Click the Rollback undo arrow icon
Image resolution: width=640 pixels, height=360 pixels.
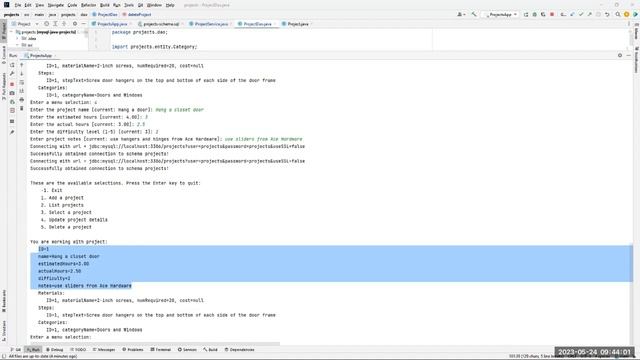607,14
